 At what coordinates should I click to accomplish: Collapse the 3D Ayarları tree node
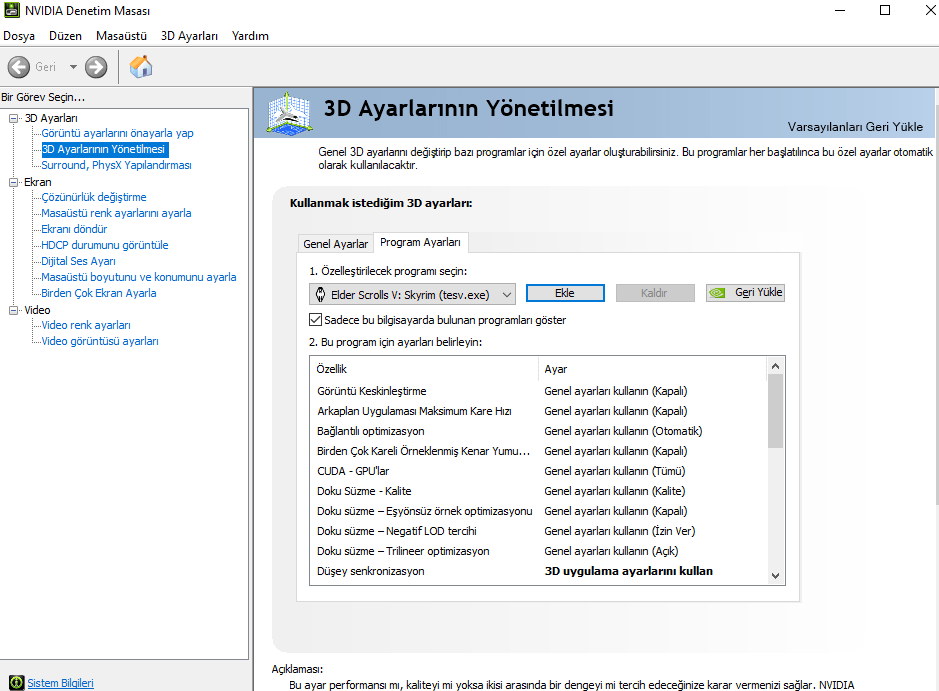click(13, 118)
